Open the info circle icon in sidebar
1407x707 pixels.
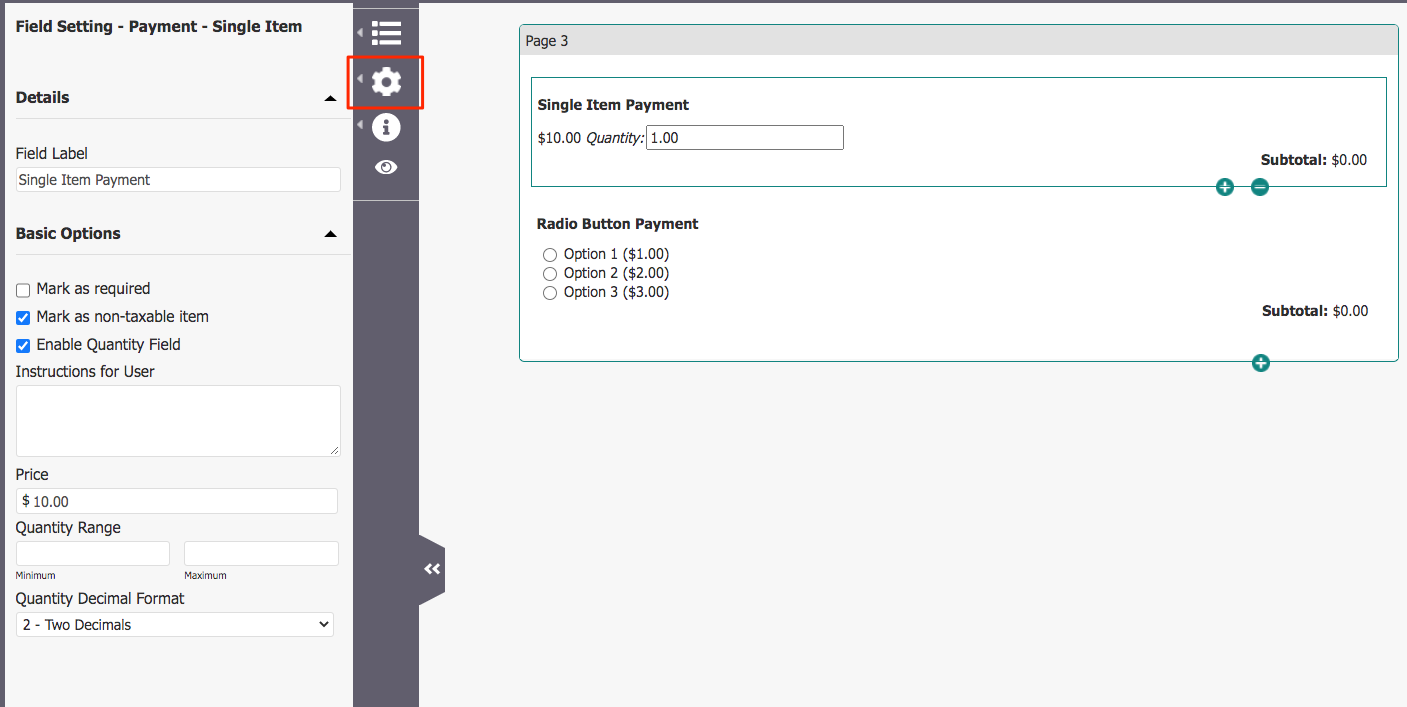coord(386,127)
